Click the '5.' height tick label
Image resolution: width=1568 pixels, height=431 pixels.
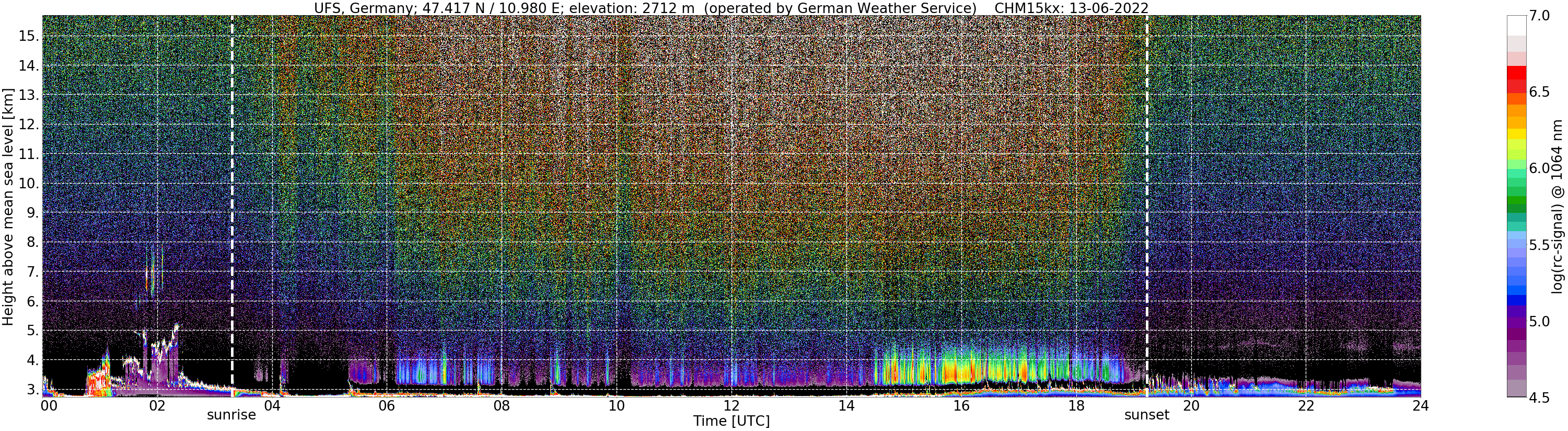pos(33,331)
